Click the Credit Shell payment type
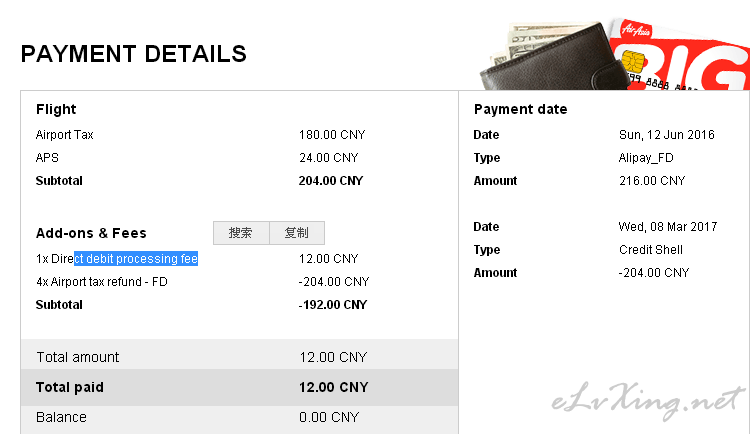The image size is (756, 434). click(651, 250)
